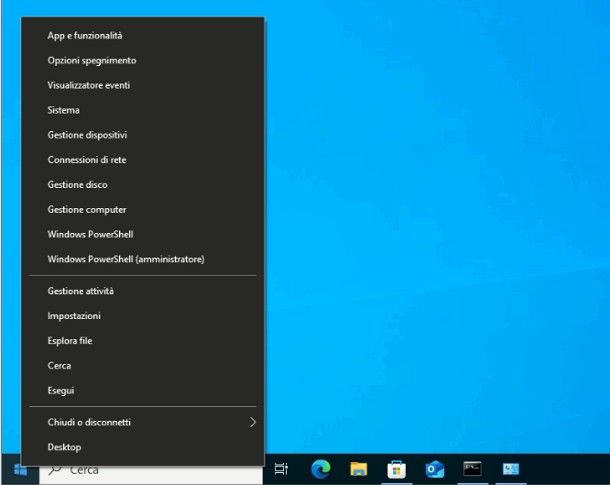Open Esplora file menu entry
The width and height of the screenshot is (610, 485).
[143, 341]
